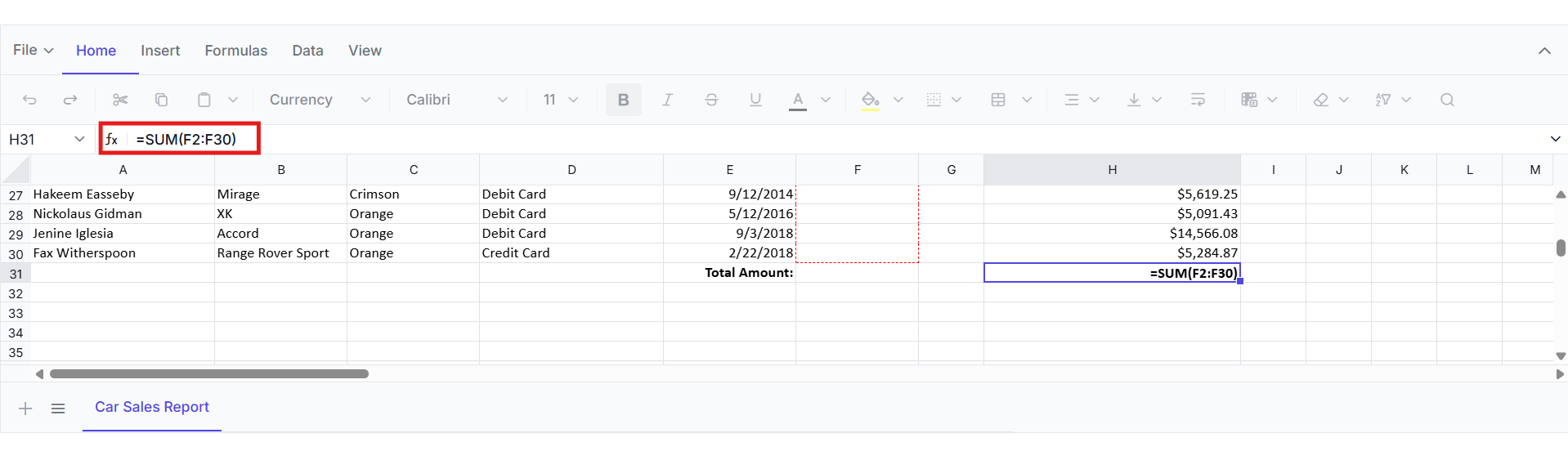
Task: Toggle Underline formatting
Action: coord(755,100)
